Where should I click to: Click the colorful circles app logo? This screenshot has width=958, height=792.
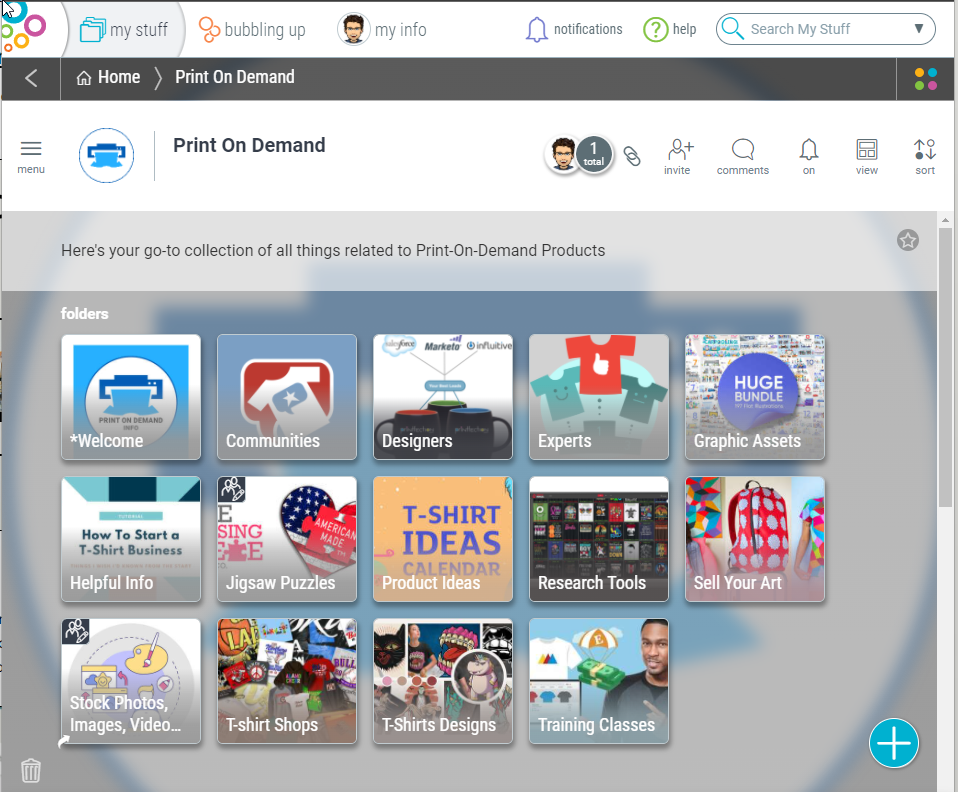(23, 28)
